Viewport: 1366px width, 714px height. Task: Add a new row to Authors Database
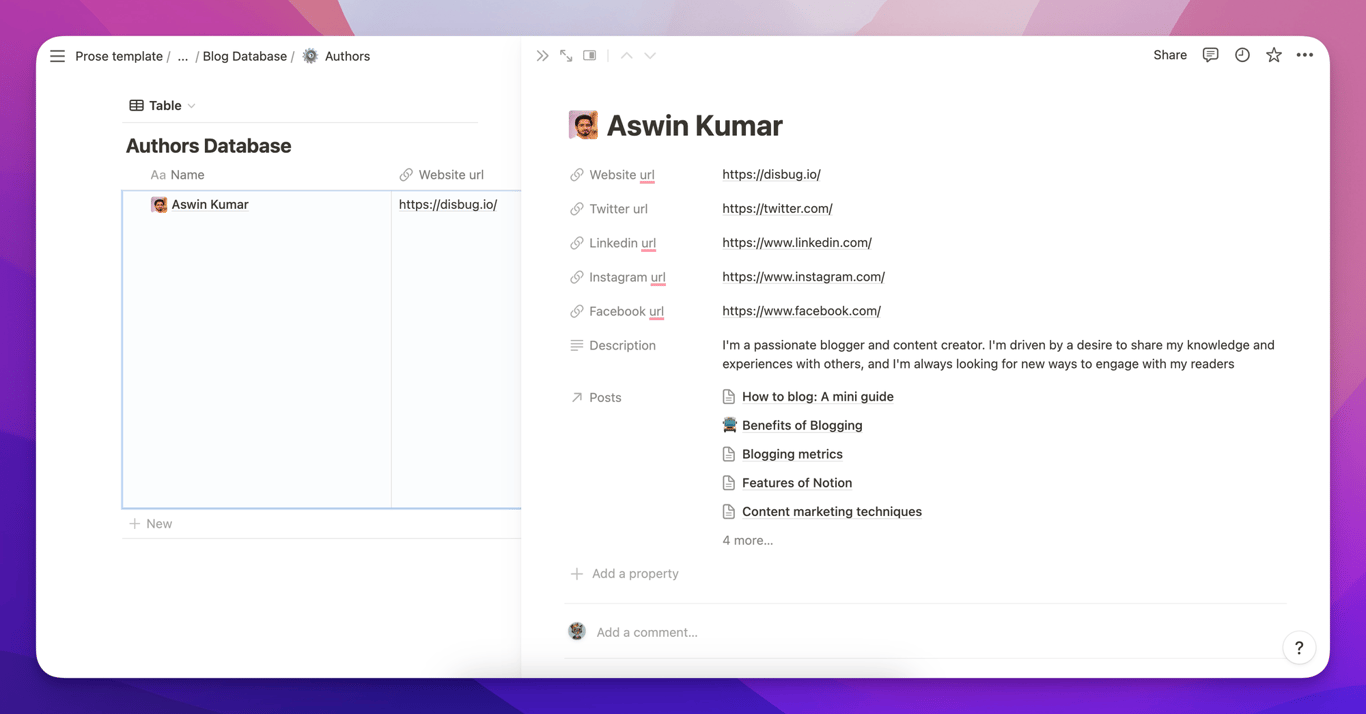(x=151, y=524)
